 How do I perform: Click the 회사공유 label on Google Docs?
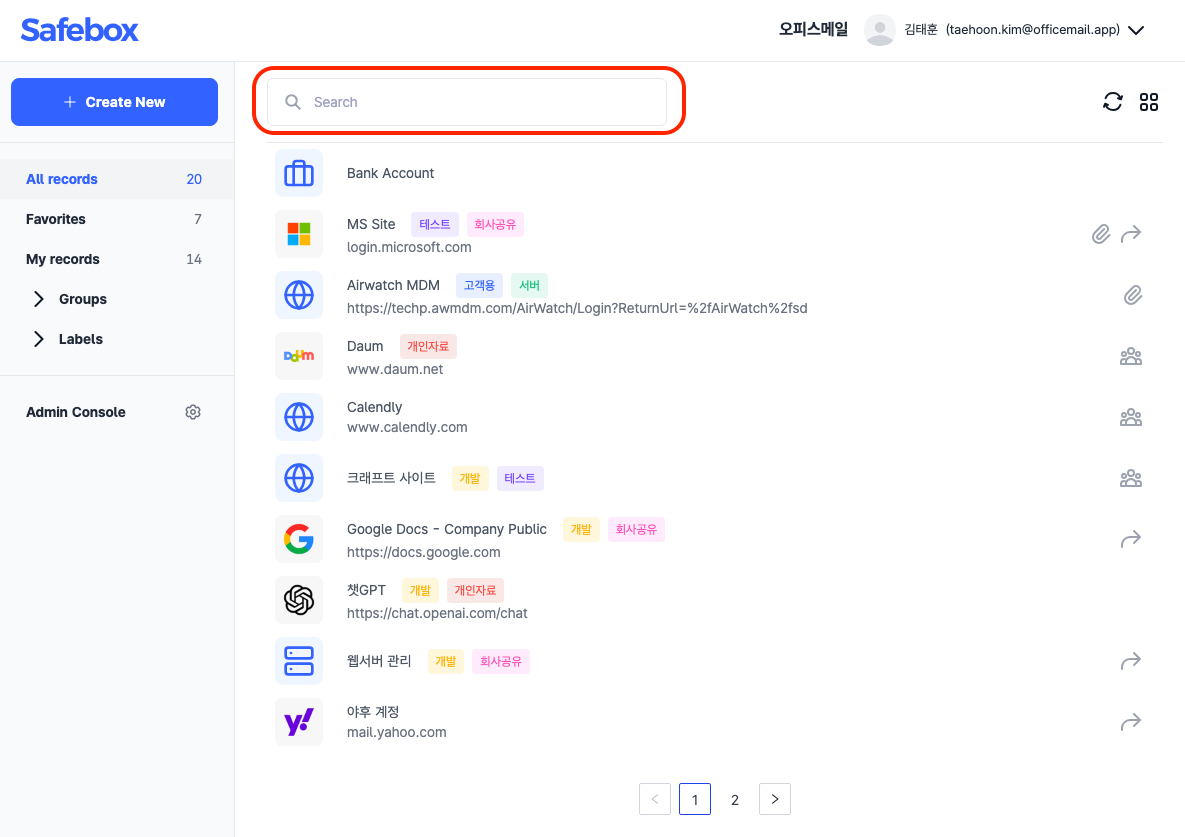(636, 529)
